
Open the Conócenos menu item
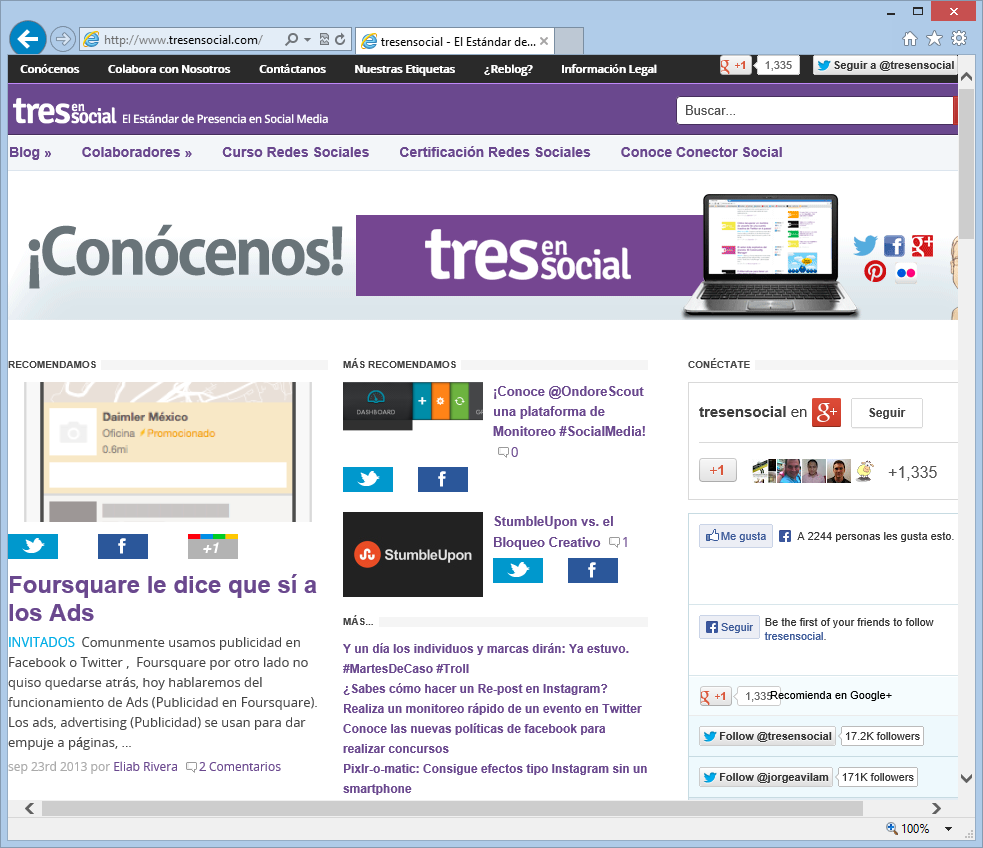tap(50, 69)
